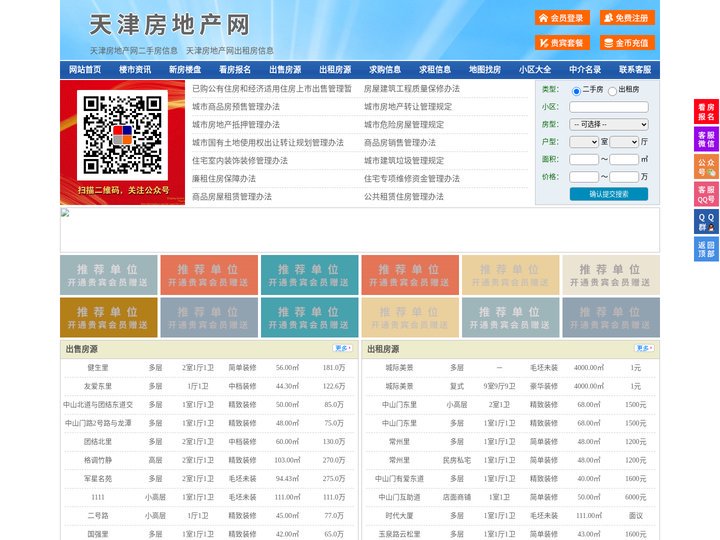
Task: Click the 客服微信 floating sidebar icon
Action: [x=706, y=139]
